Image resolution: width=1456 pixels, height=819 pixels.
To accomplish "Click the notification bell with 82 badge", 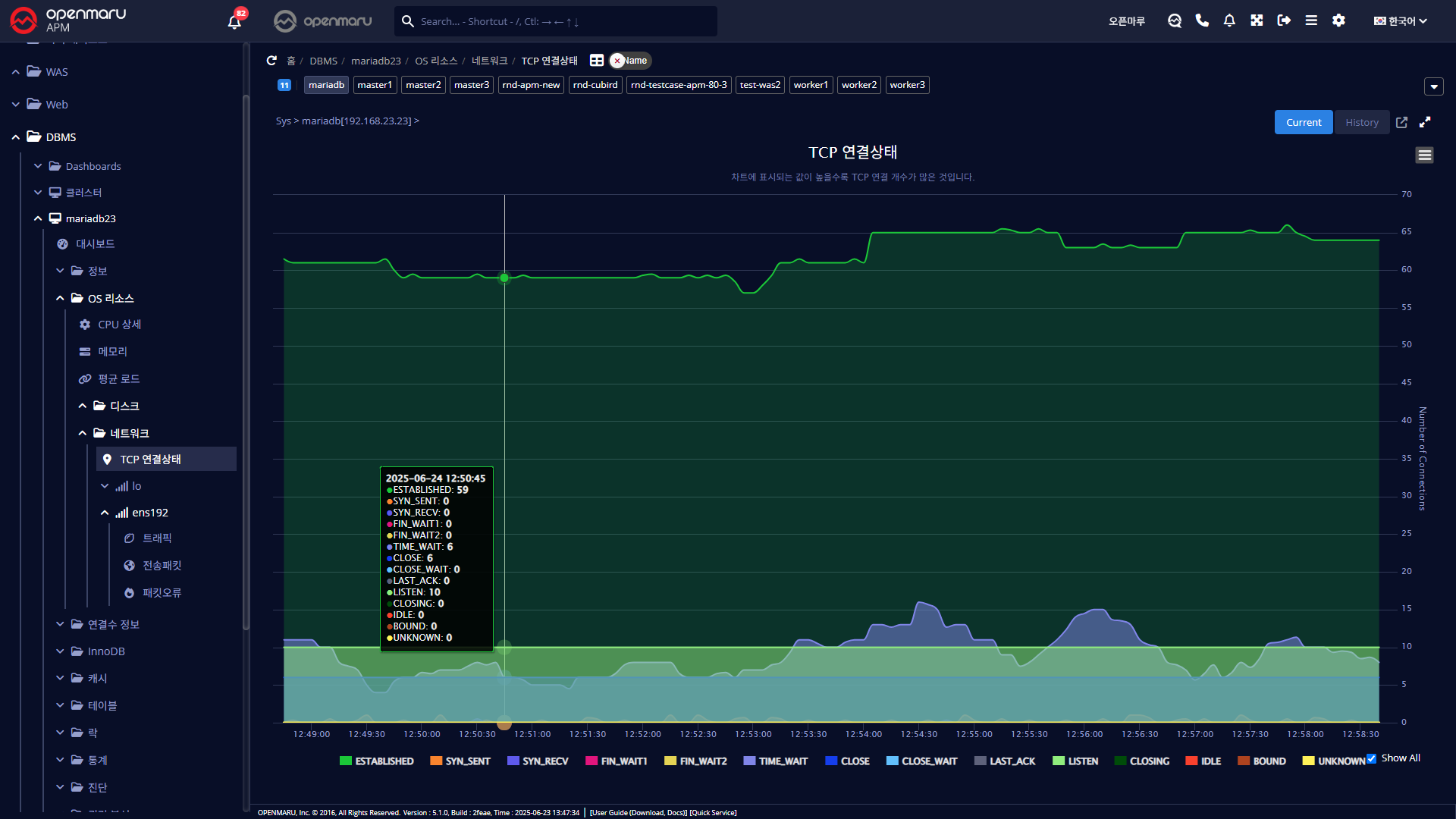I will [234, 21].
